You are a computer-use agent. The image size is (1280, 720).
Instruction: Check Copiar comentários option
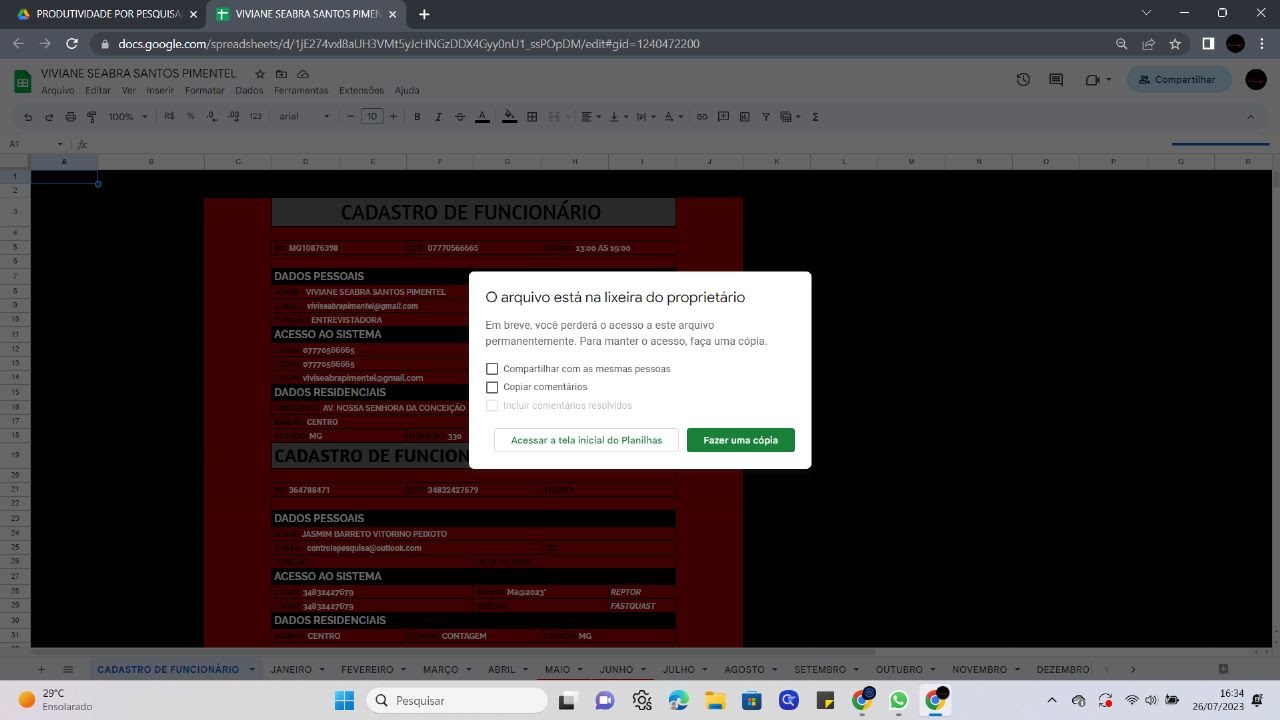coord(492,387)
